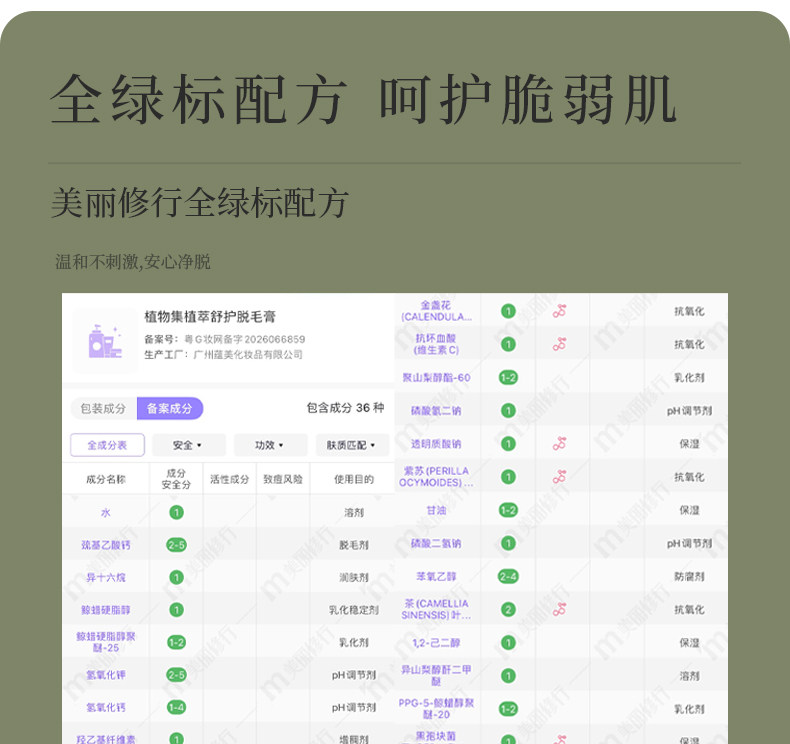Open the 透明质酸钠 ingredient link
Screen dimensions: 790x744
[436, 444]
